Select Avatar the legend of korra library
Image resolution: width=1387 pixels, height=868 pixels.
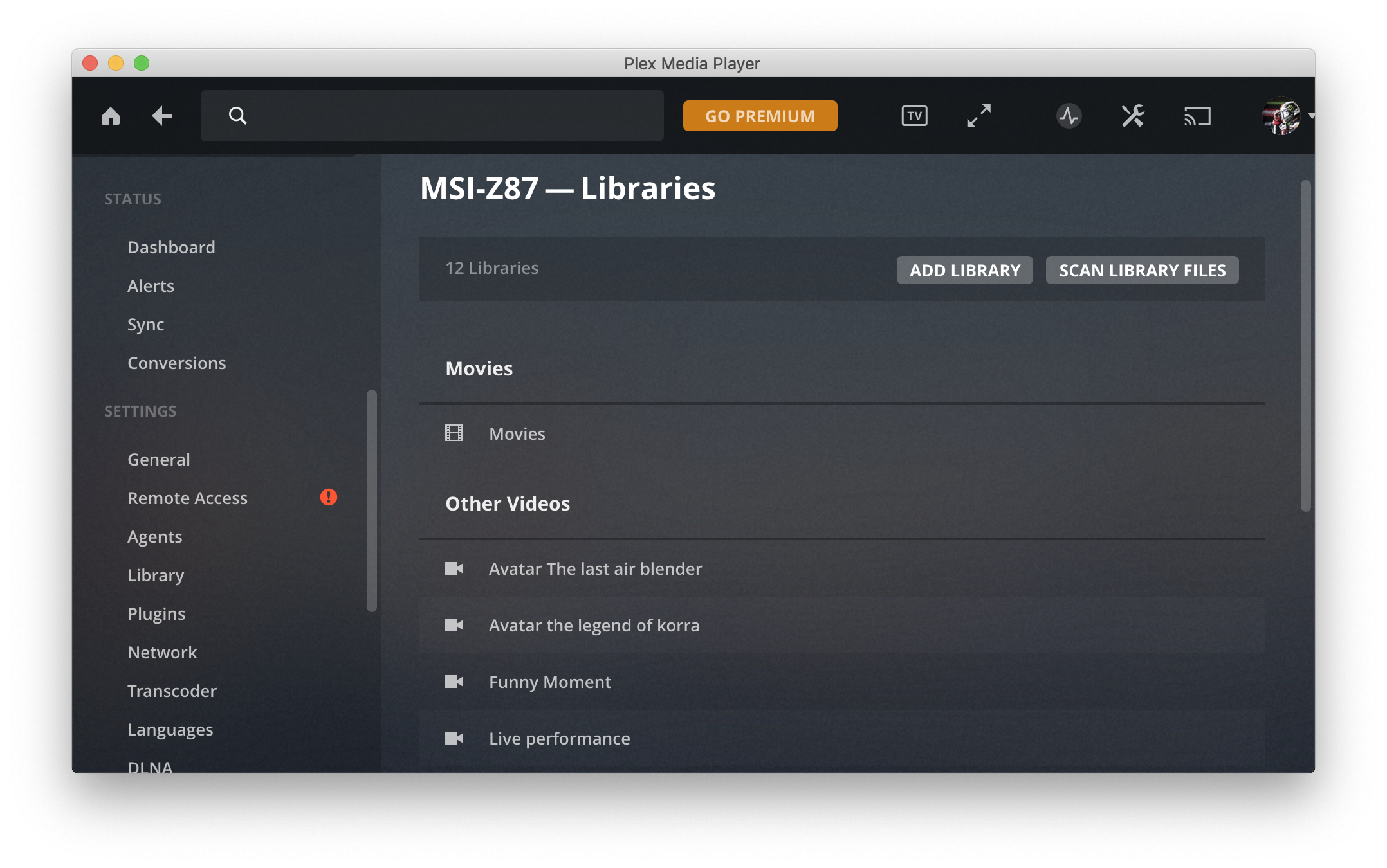841,625
